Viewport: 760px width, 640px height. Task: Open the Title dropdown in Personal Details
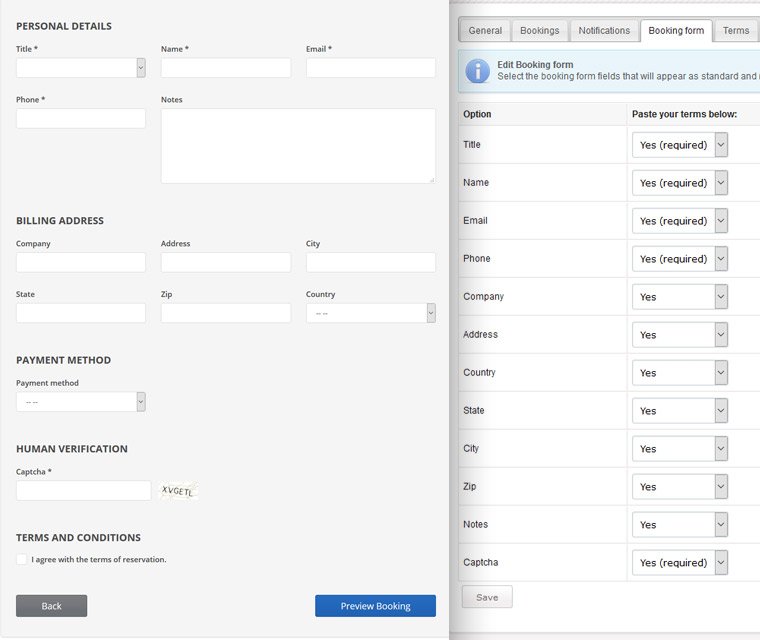click(81, 68)
